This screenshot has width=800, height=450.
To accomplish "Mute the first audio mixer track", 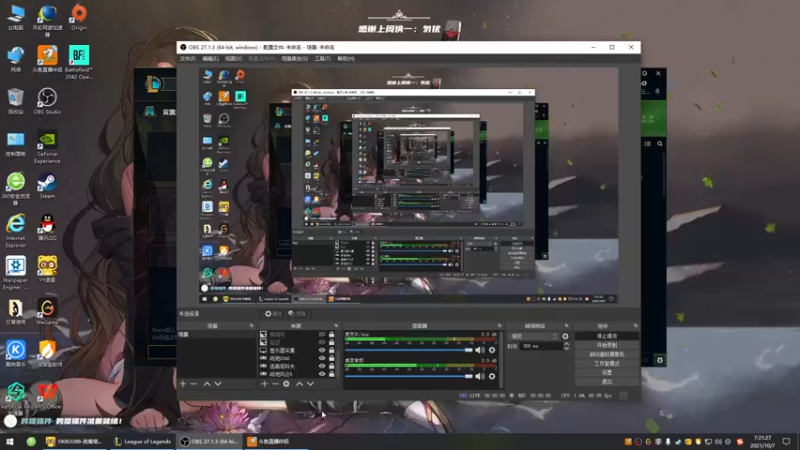I will point(480,350).
